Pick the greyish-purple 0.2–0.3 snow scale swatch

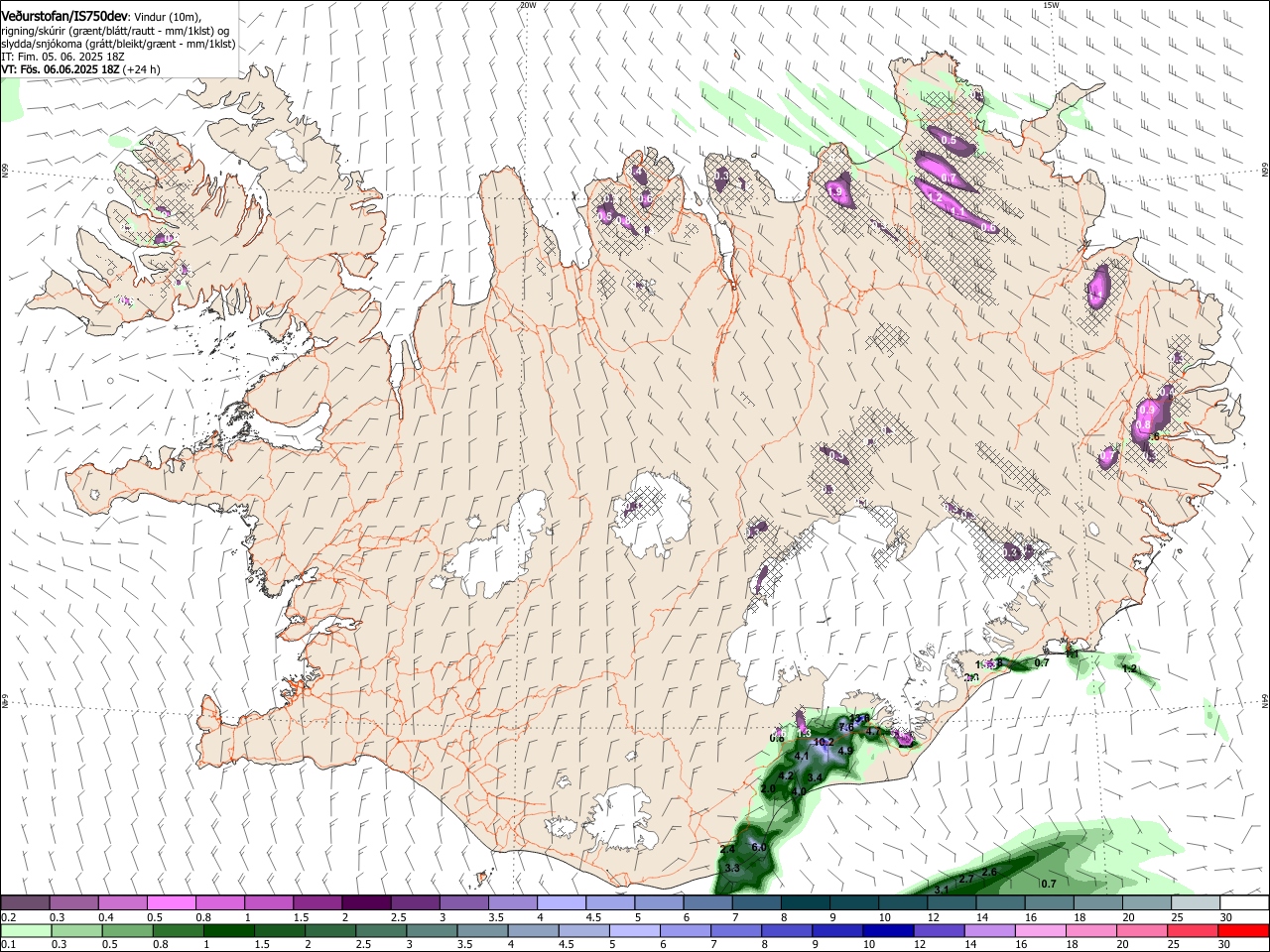tap(25, 903)
